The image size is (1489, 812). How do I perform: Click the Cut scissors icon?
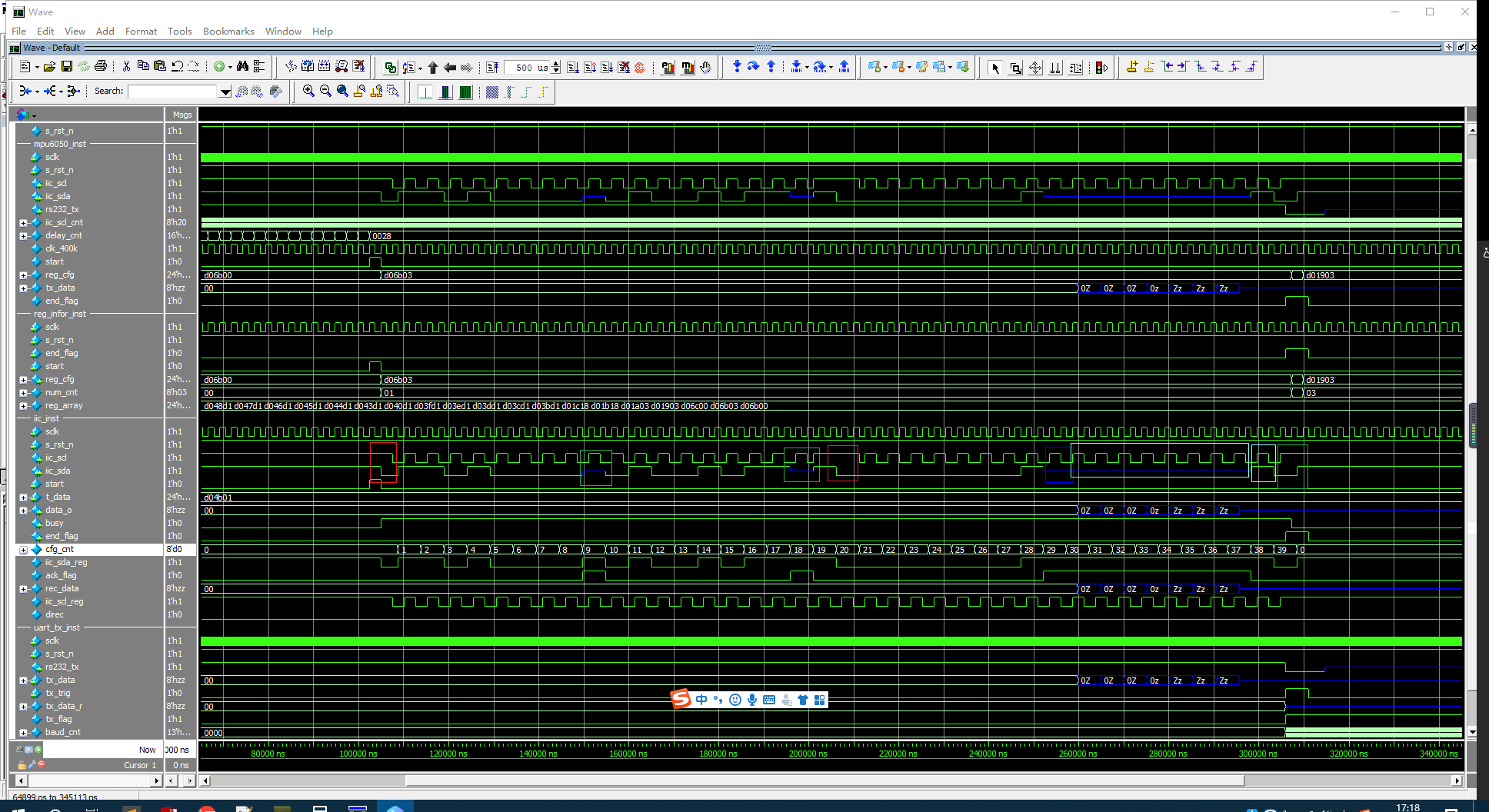126,67
